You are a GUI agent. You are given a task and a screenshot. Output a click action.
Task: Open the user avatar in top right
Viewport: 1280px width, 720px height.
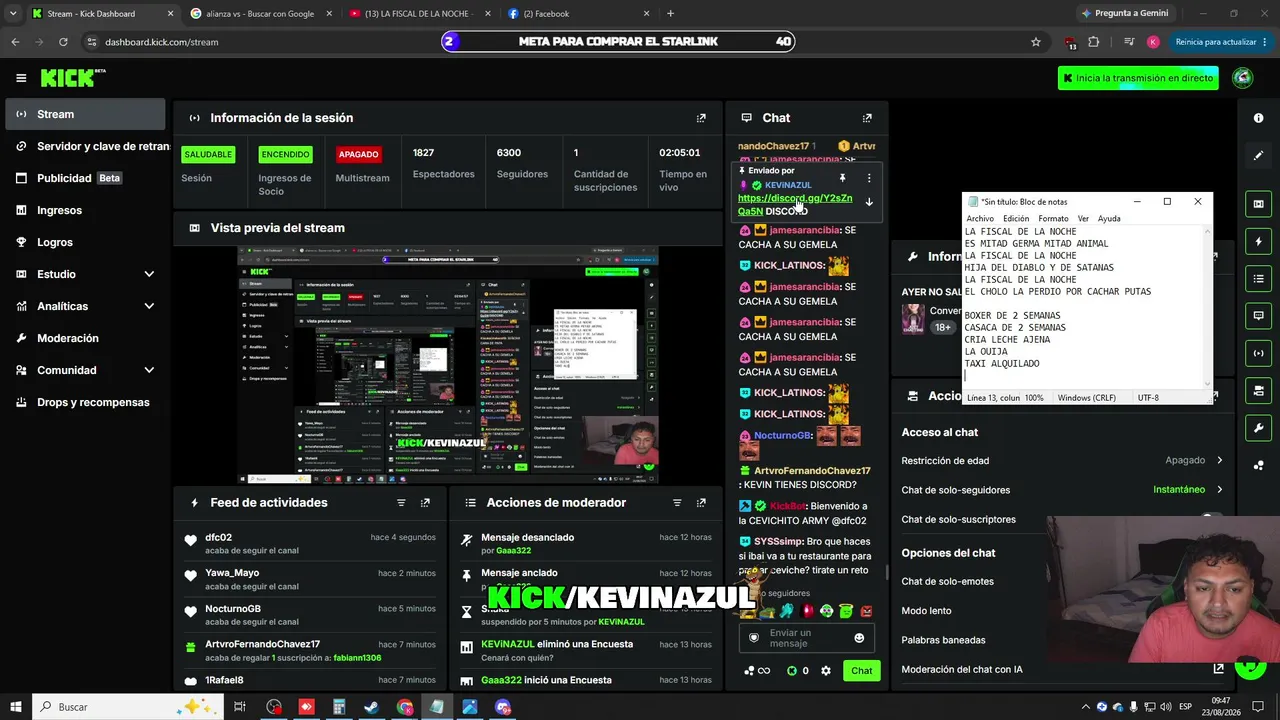tap(1243, 78)
